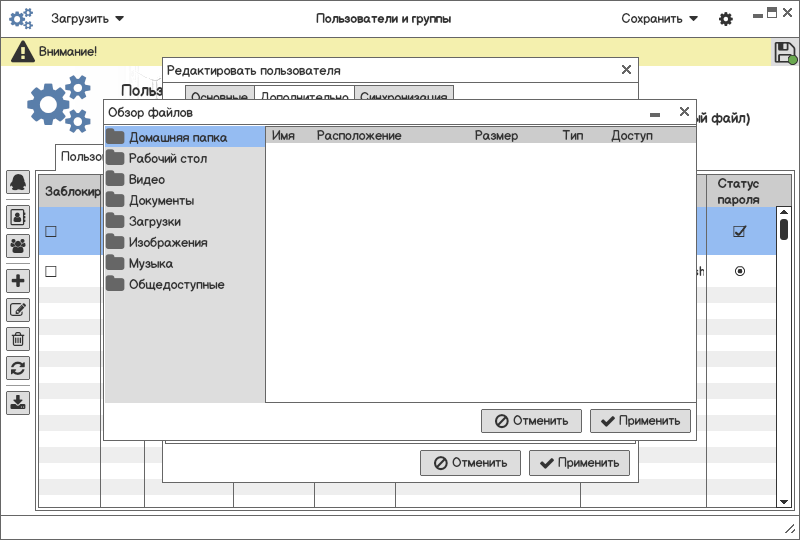Click the users table scrollbar thumb

pyautogui.click(x=784, y=229)
